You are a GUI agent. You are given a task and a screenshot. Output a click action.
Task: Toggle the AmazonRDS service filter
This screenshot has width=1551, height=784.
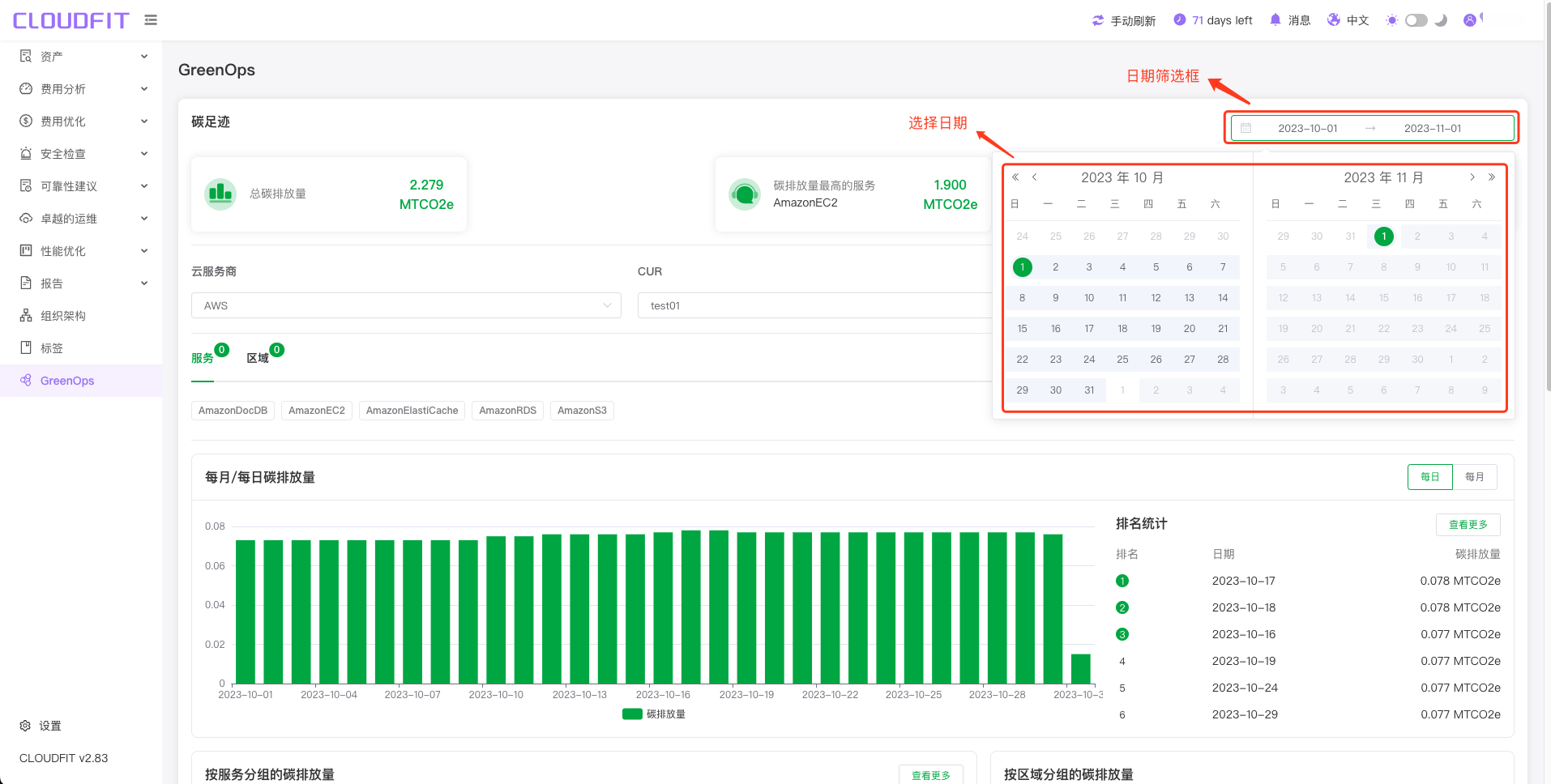pos(507,411)
